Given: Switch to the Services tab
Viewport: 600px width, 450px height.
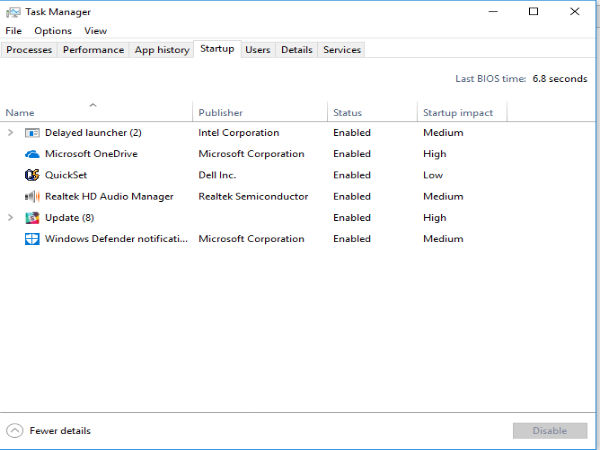Looking at the screenshot, I should pyautogui.click(x=342, y=50).
